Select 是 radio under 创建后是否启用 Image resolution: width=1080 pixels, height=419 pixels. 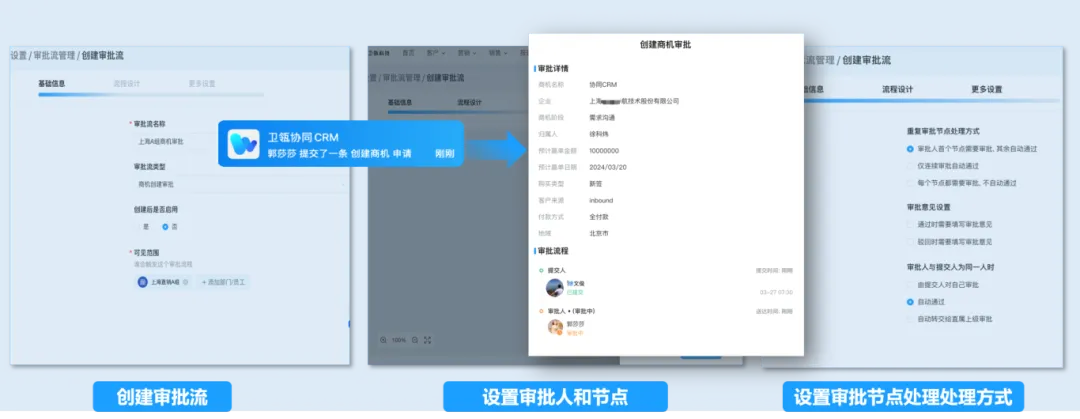point(138,227)
